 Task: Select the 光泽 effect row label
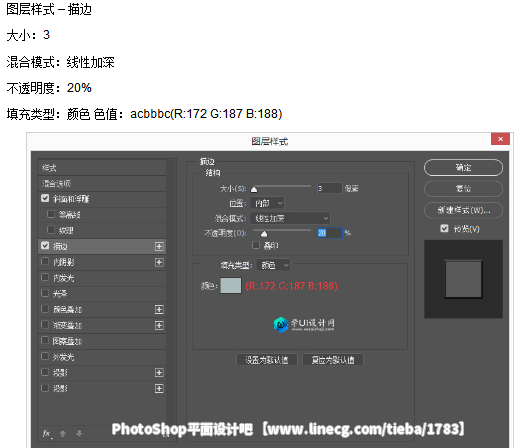60,294
